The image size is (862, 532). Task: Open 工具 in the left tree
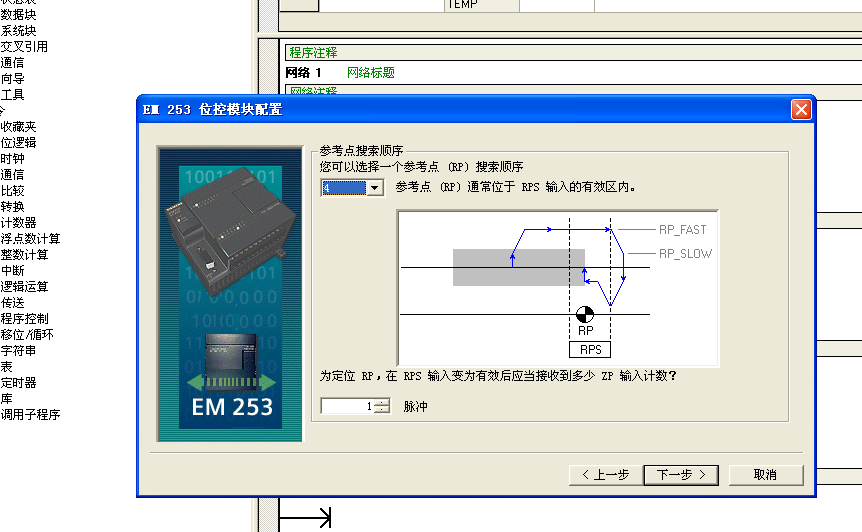click(12, 95)
